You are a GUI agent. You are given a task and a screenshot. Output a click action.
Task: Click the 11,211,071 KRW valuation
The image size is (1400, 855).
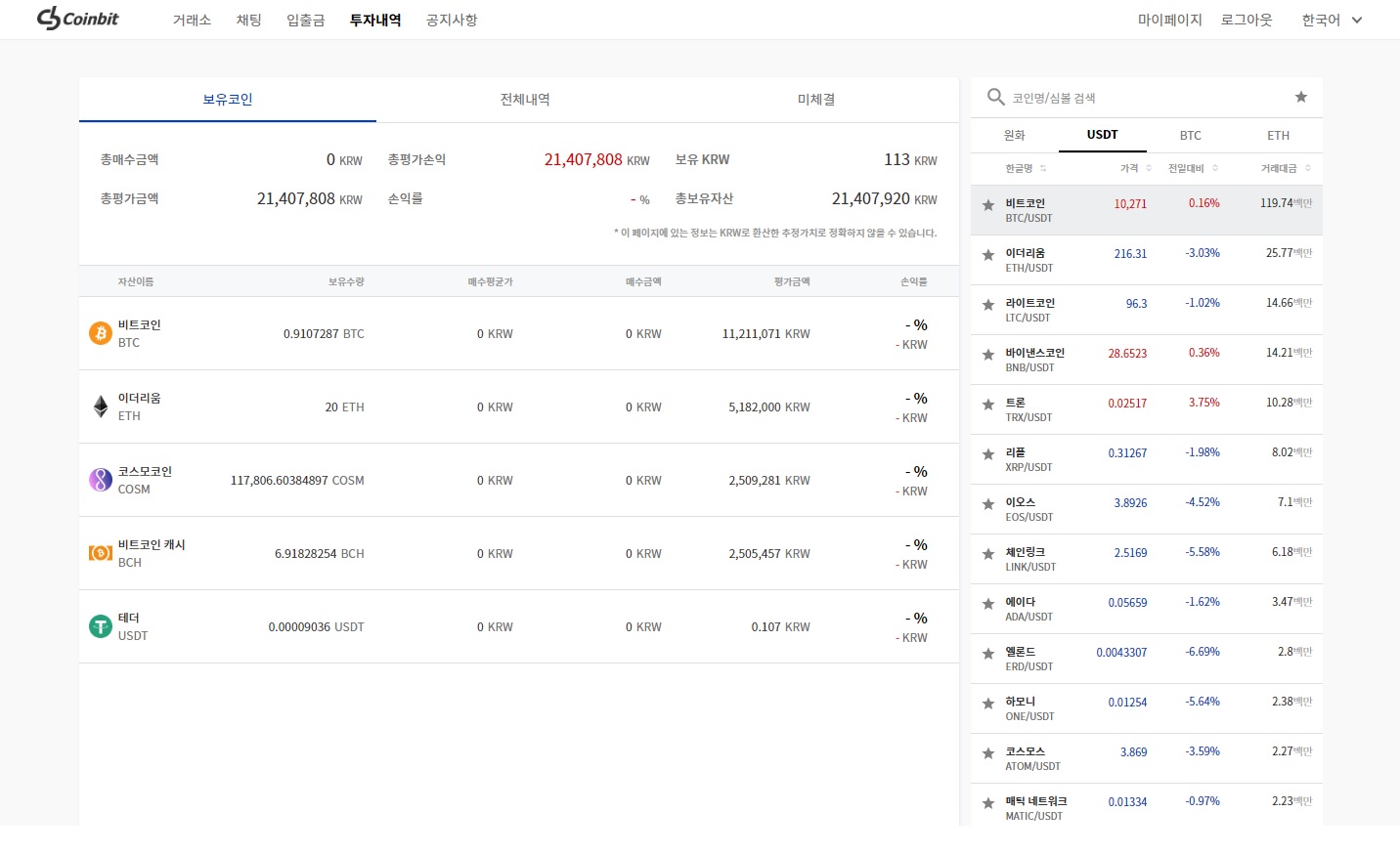click(x=766, y=334)
